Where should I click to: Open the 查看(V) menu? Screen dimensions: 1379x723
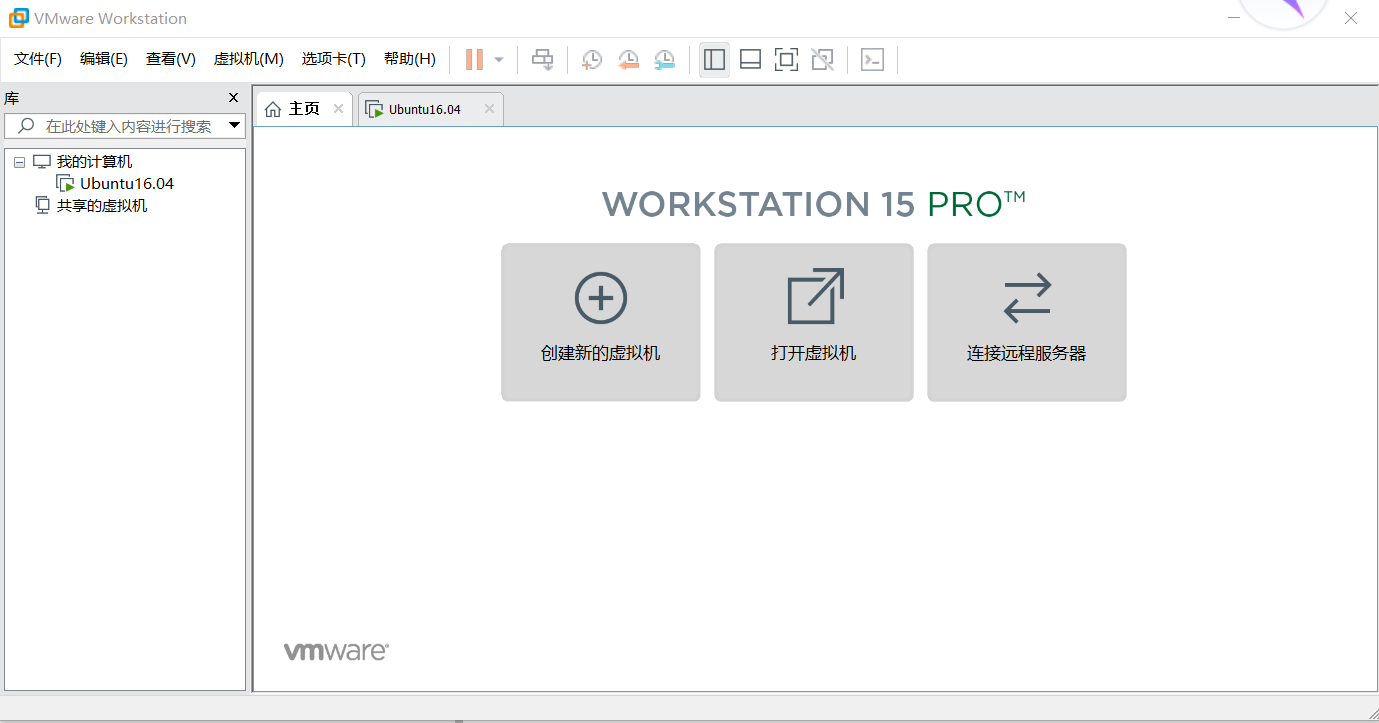(x=171, y=59)
